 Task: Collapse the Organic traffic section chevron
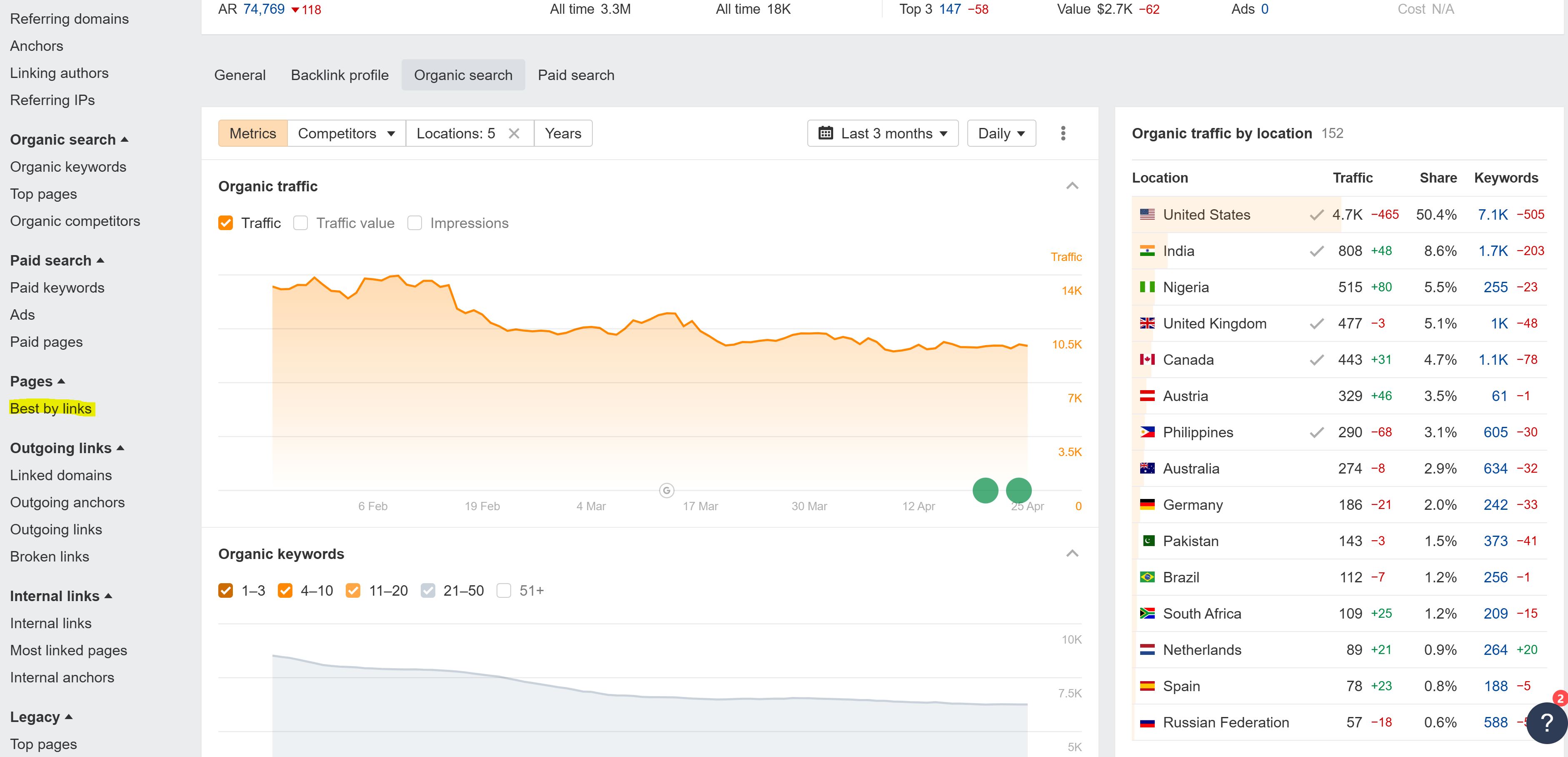(1072, 186)
